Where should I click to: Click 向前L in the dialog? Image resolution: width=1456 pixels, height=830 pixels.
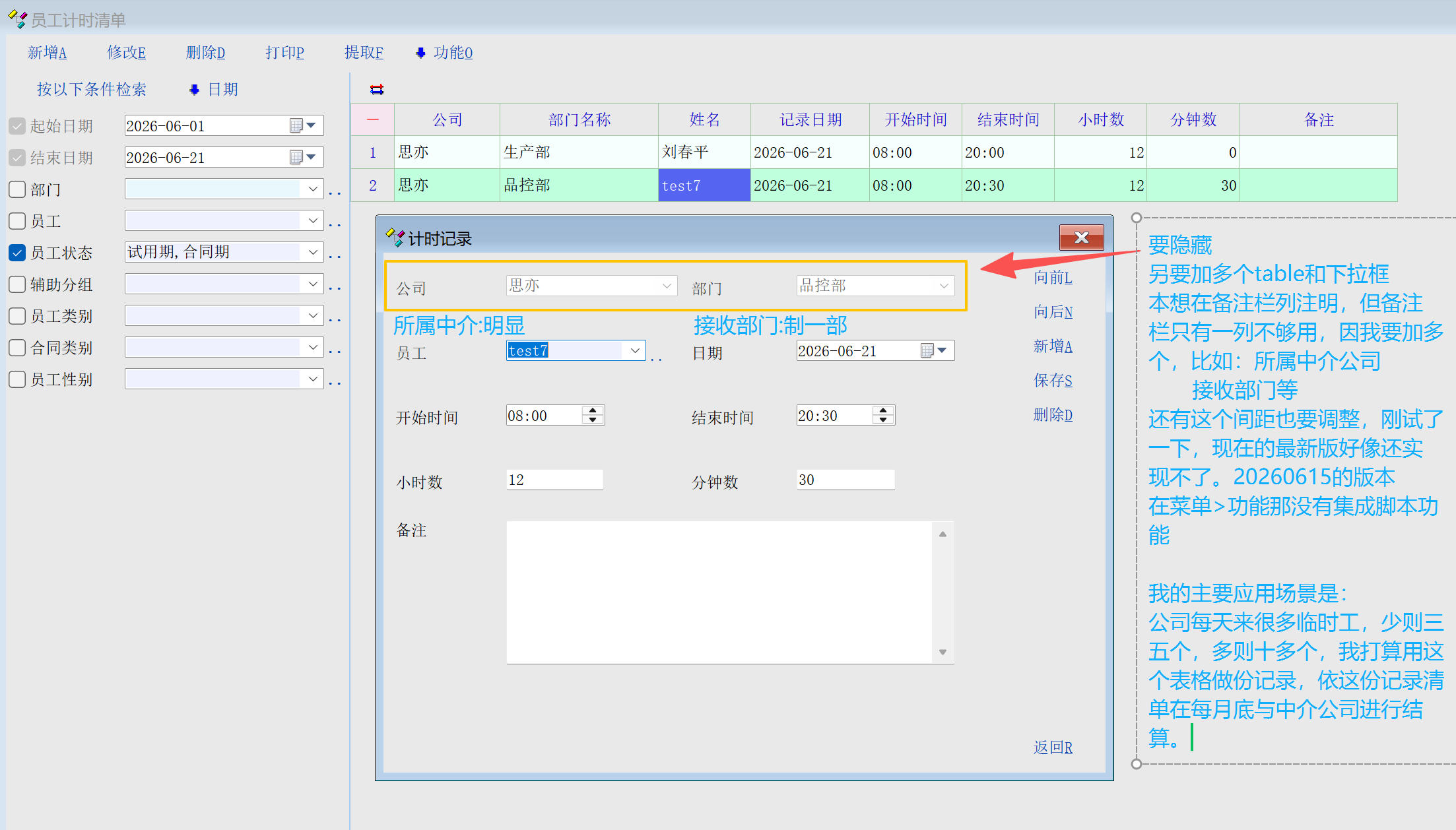pyautogui.click(x=1053, y=278)
